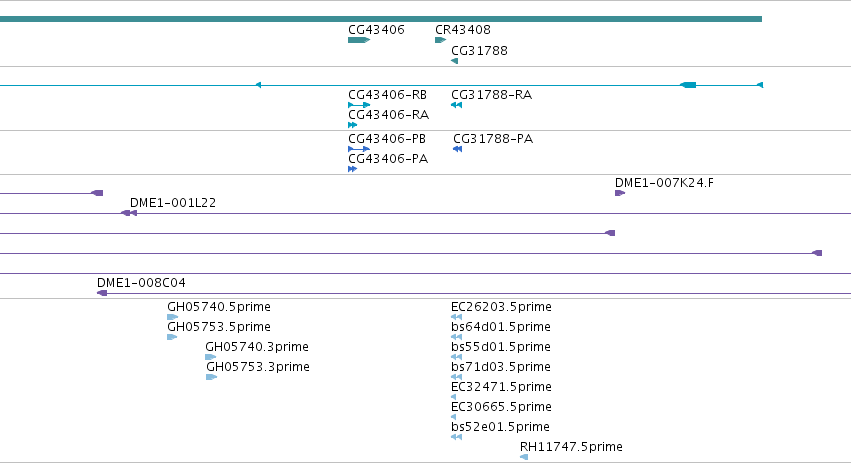Click the DME1-007K24.F purple feature arrow
The width and height of the screenshot is (851, 463).
[620, 193]
